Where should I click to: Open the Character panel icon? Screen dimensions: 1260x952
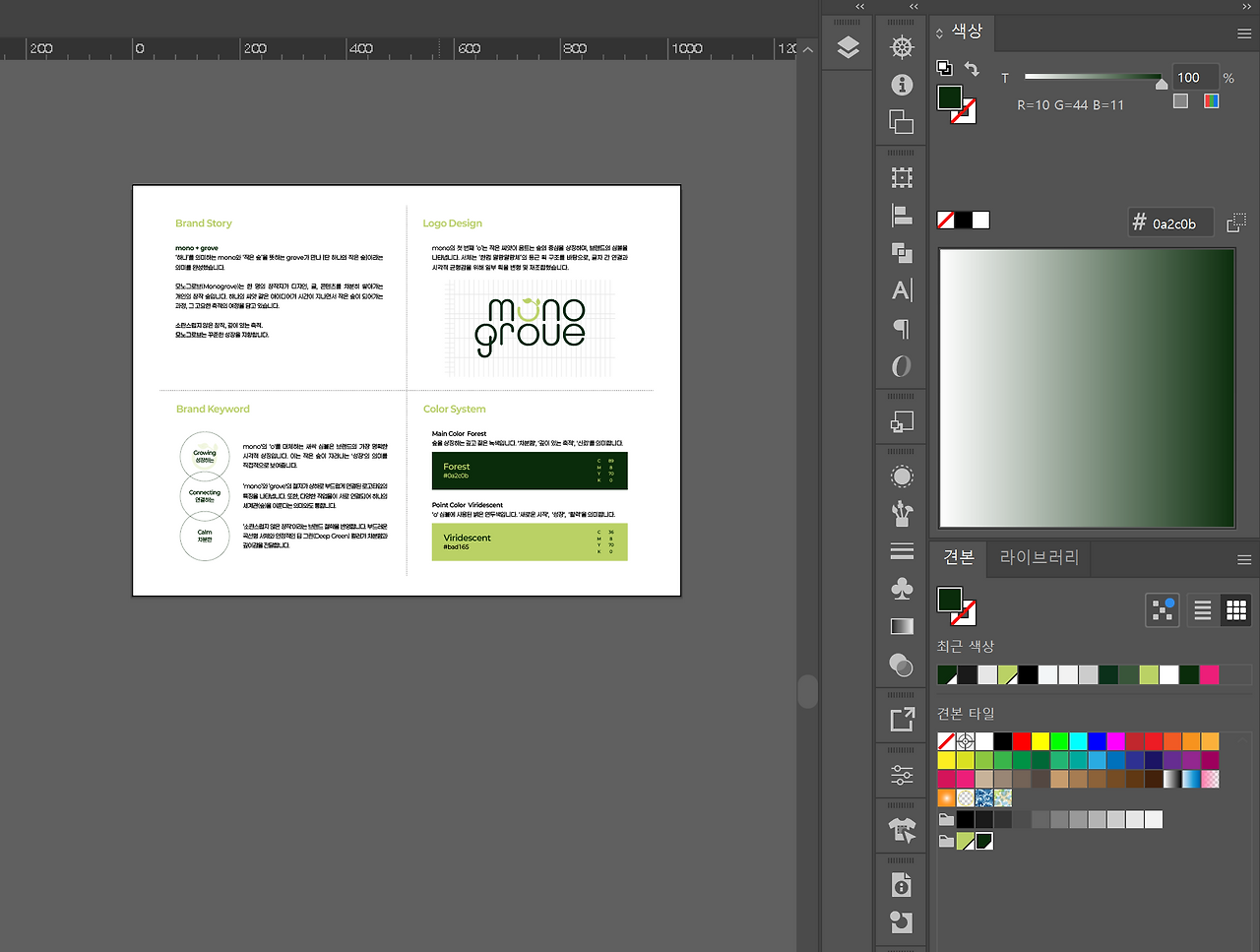pyautogui.click(x=902, y=289)
